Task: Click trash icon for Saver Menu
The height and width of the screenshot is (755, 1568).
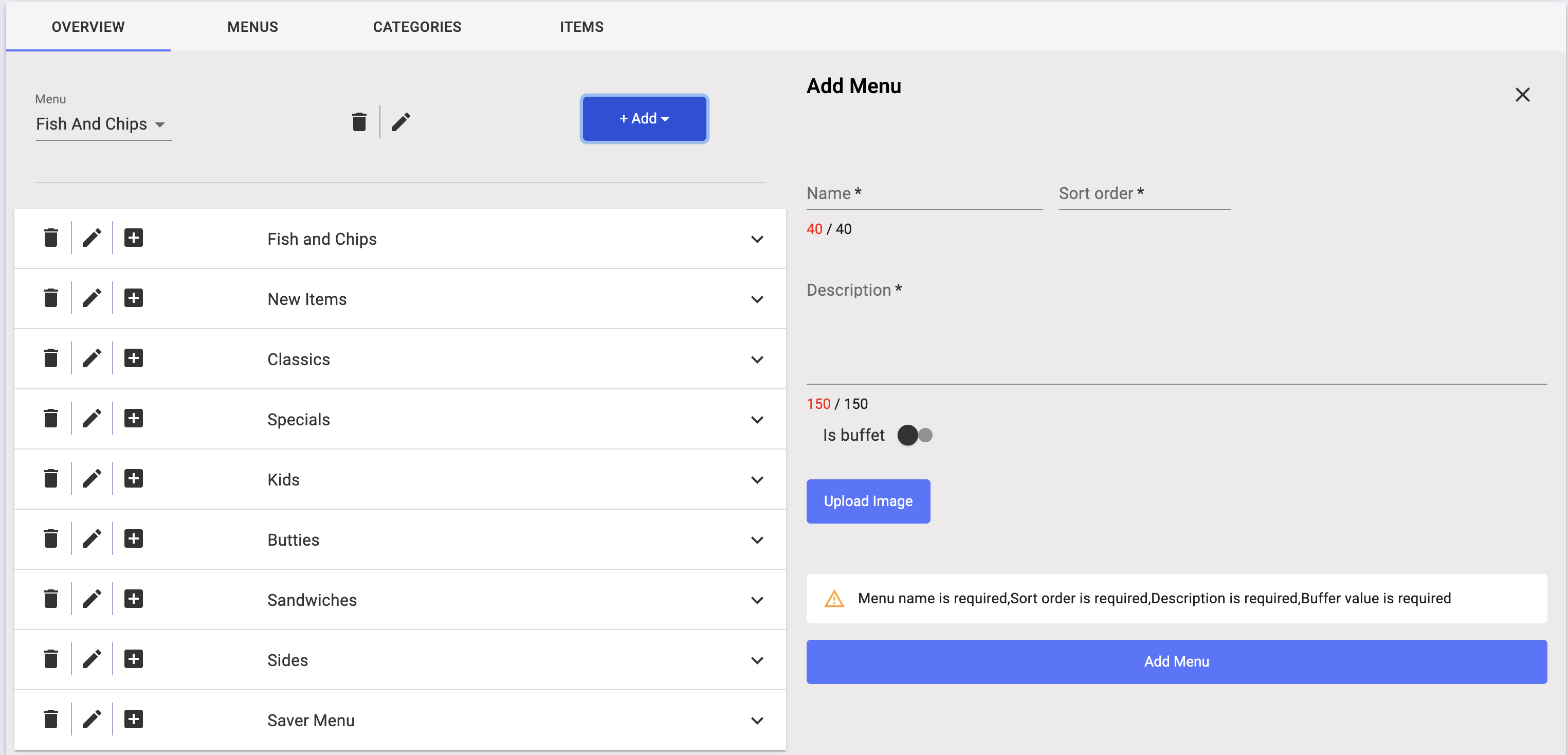Action: [x=50, y=719]
